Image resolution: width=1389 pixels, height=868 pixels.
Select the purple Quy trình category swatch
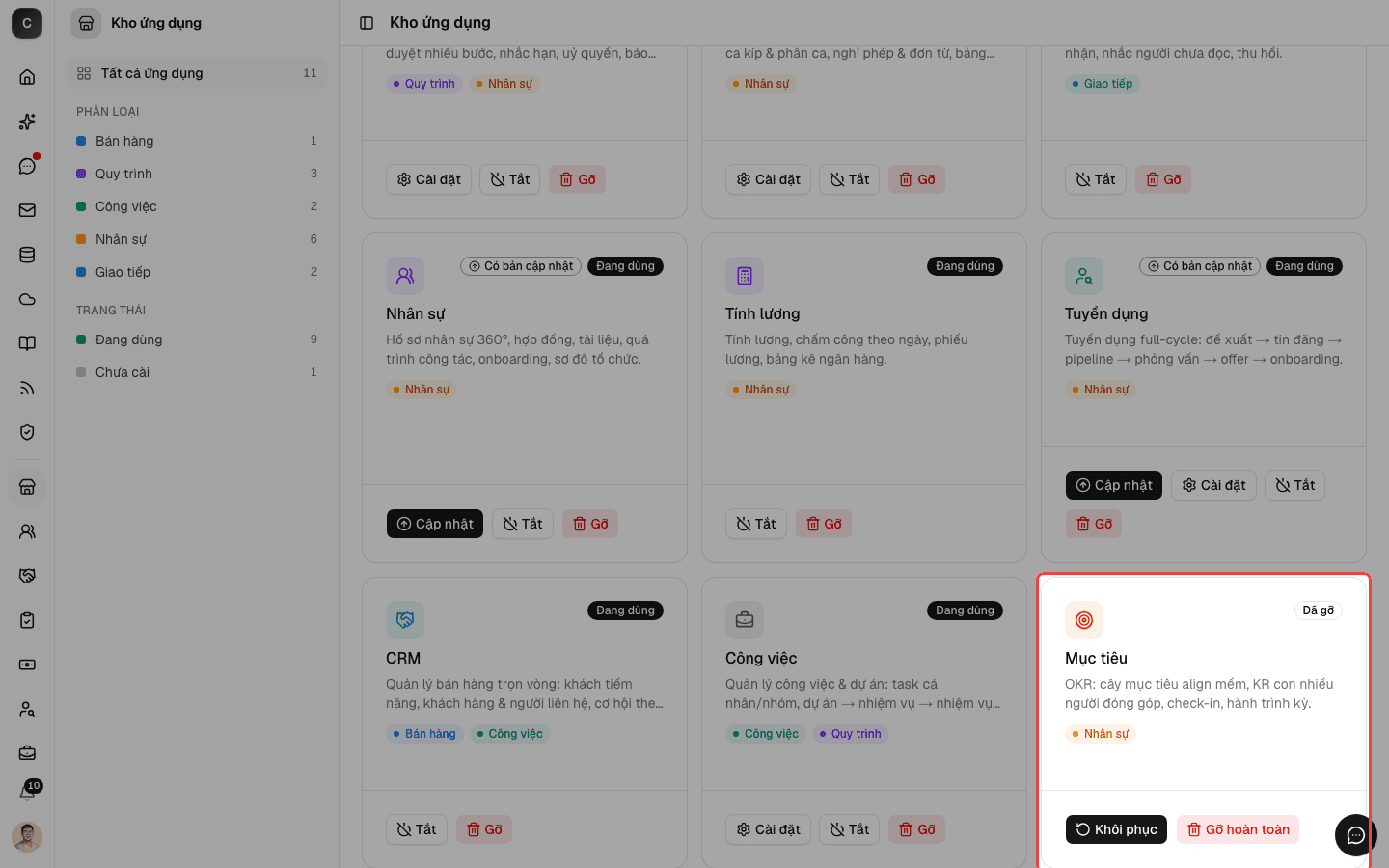click(x=81, y=174)
